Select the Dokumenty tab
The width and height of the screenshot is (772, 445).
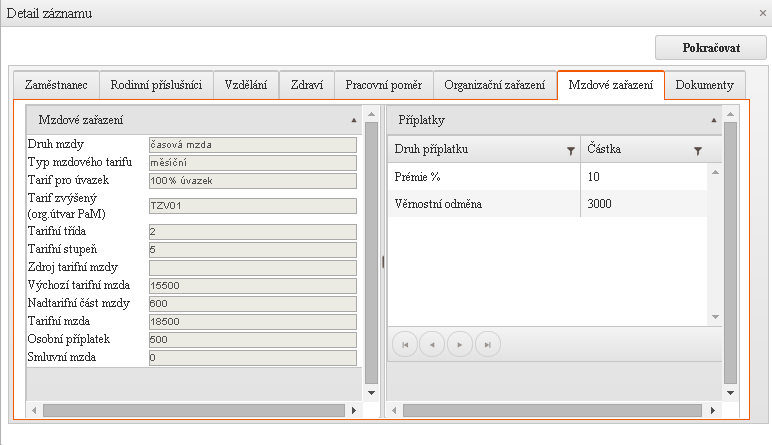(x=704, y=86)
